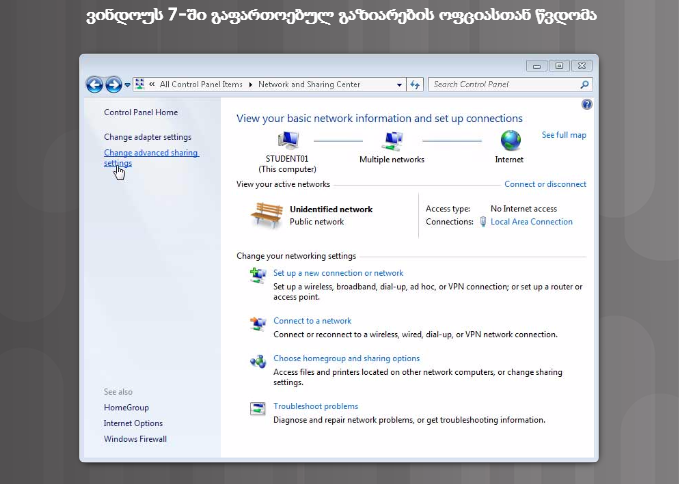The width and height of the screenshot is (679, 484).
Task: Click the Internet globe icon
Action: [510, 141]
